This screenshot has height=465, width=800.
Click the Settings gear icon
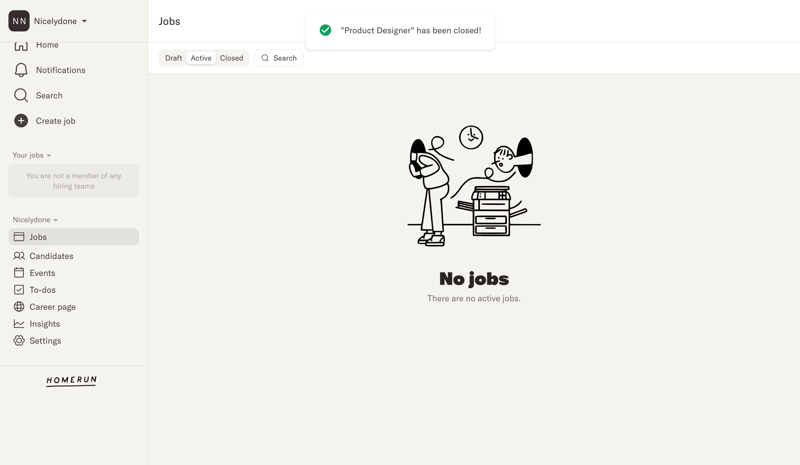pos(19,340)
